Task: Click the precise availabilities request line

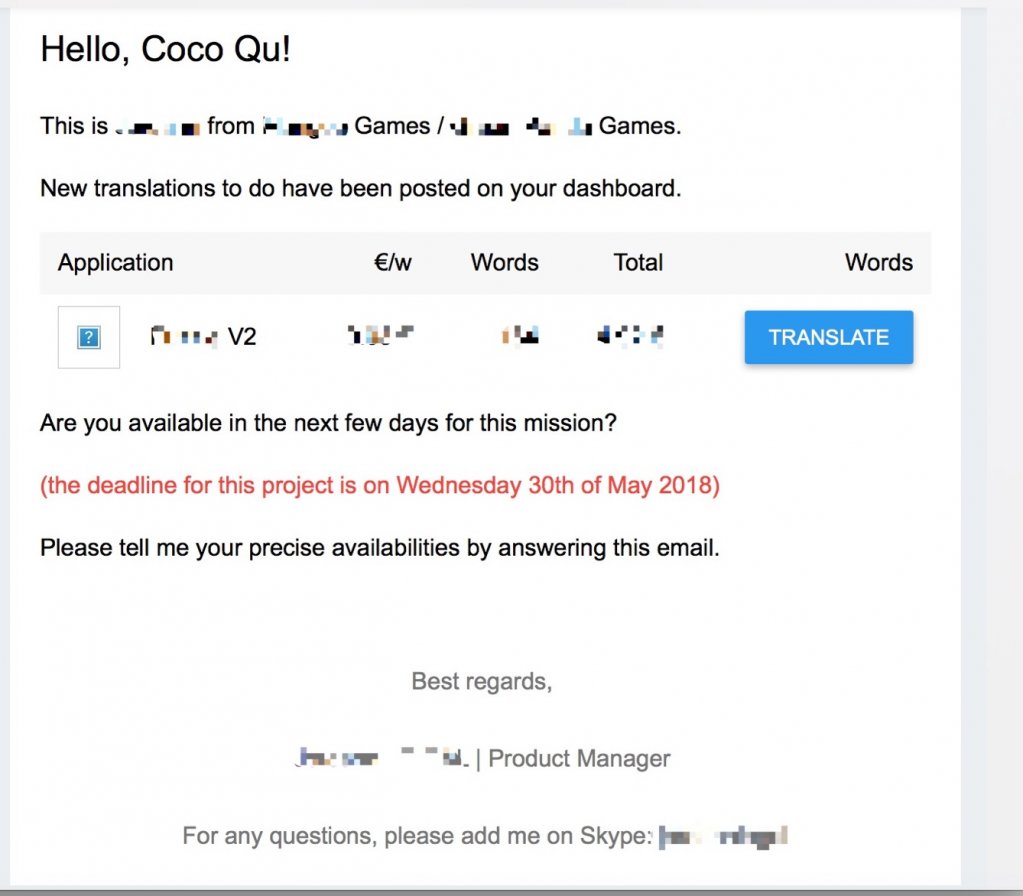Action: pyautogui.click(x=380, y=548)
